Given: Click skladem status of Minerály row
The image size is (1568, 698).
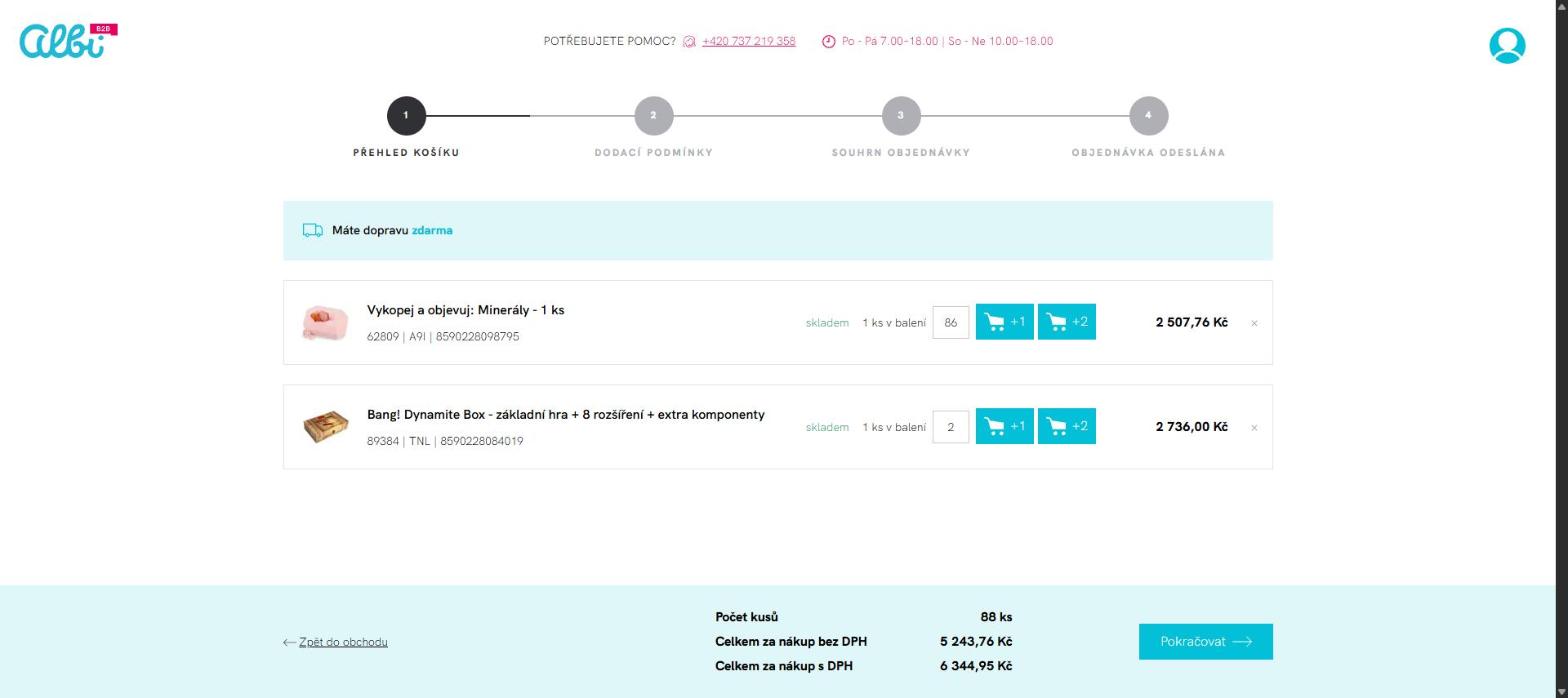Looking at the screenshot, I should click(x=827, y=323).
